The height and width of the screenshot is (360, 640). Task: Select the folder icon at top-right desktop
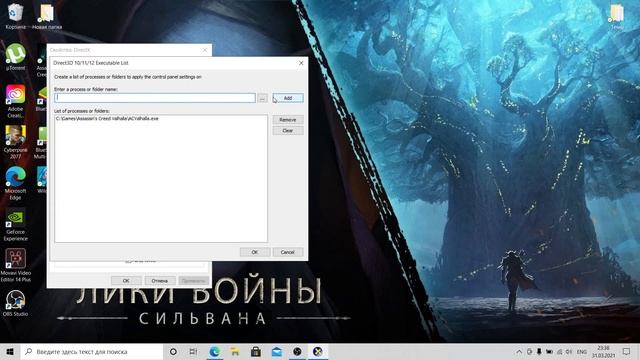[617, 16]
